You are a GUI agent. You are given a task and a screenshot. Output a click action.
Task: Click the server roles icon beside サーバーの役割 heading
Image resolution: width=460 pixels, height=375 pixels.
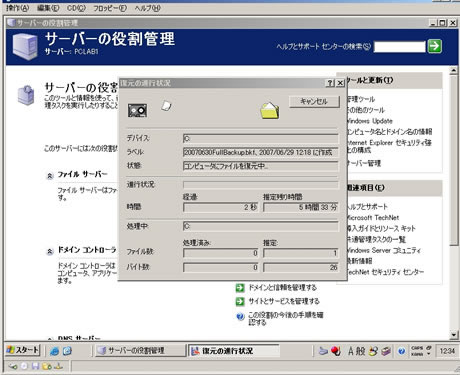tap(26, 95)
